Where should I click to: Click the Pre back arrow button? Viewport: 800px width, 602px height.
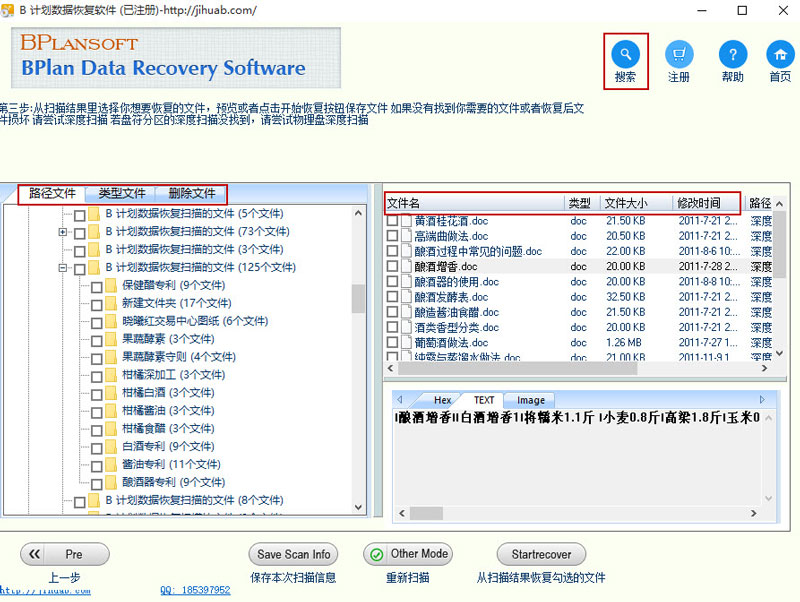tap(64, 554)
